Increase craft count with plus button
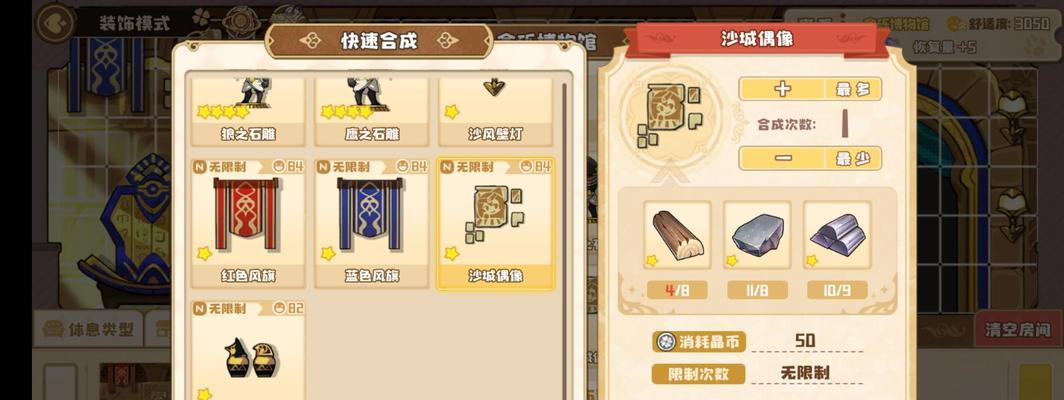The image size is (1064, 400). (x=782, y=89)
